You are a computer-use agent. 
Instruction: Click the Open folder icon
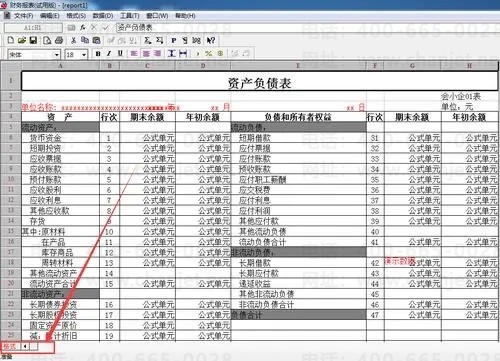click(x=22, y=40)
